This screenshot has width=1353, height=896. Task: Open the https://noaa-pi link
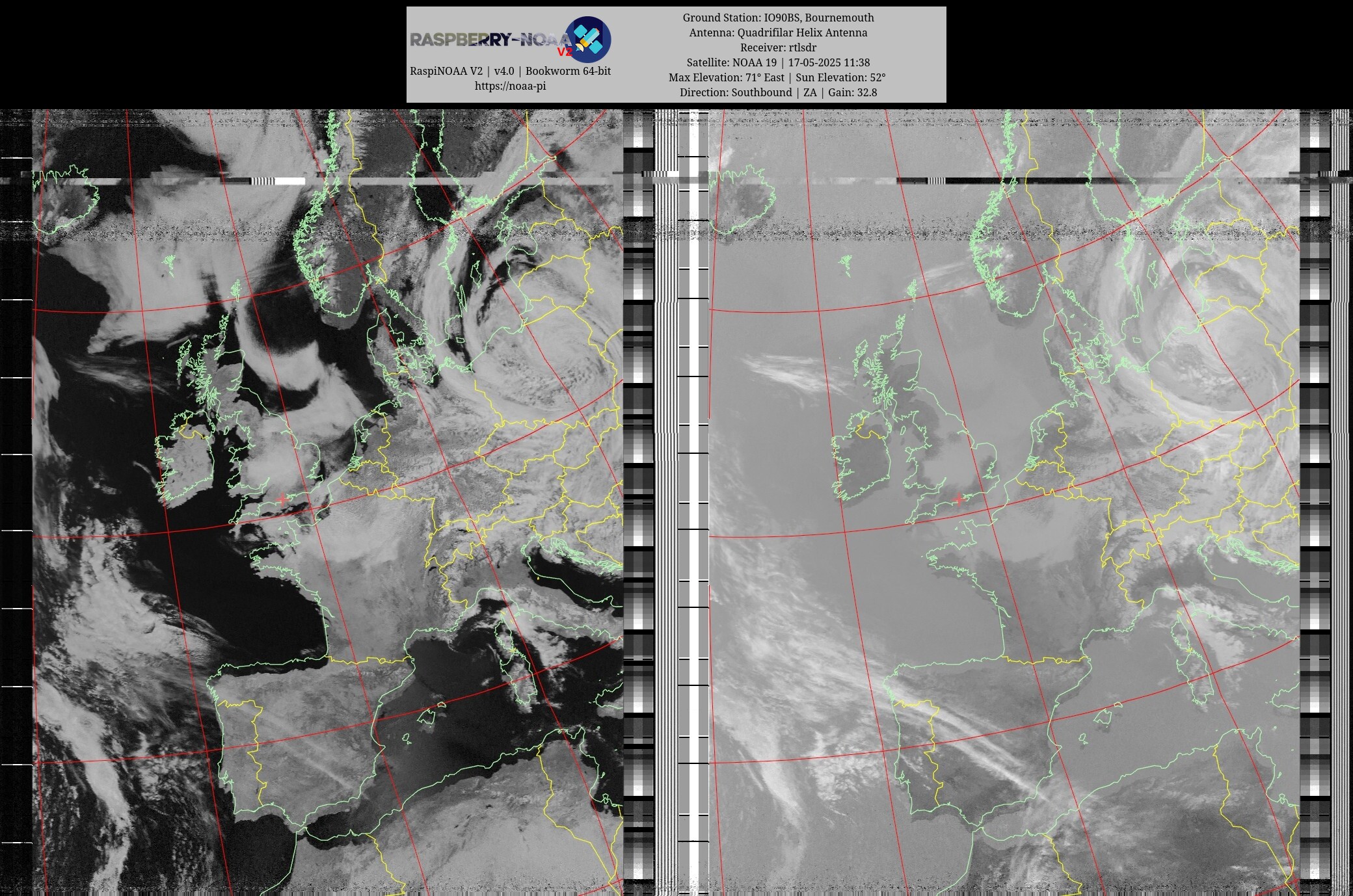point(510,86)
